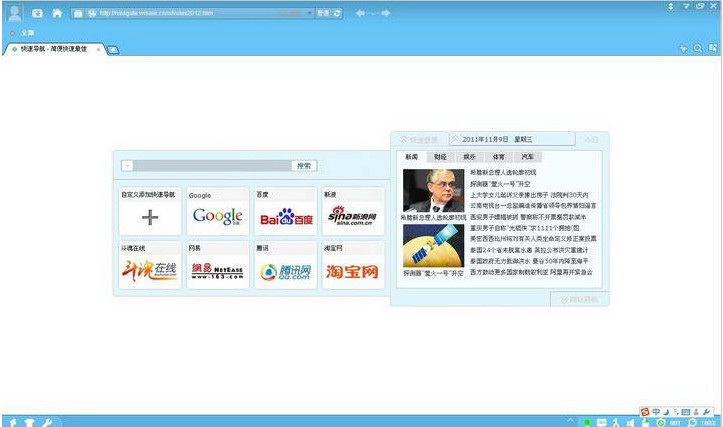Open a new tab with the tab icon

pos(113,50)
